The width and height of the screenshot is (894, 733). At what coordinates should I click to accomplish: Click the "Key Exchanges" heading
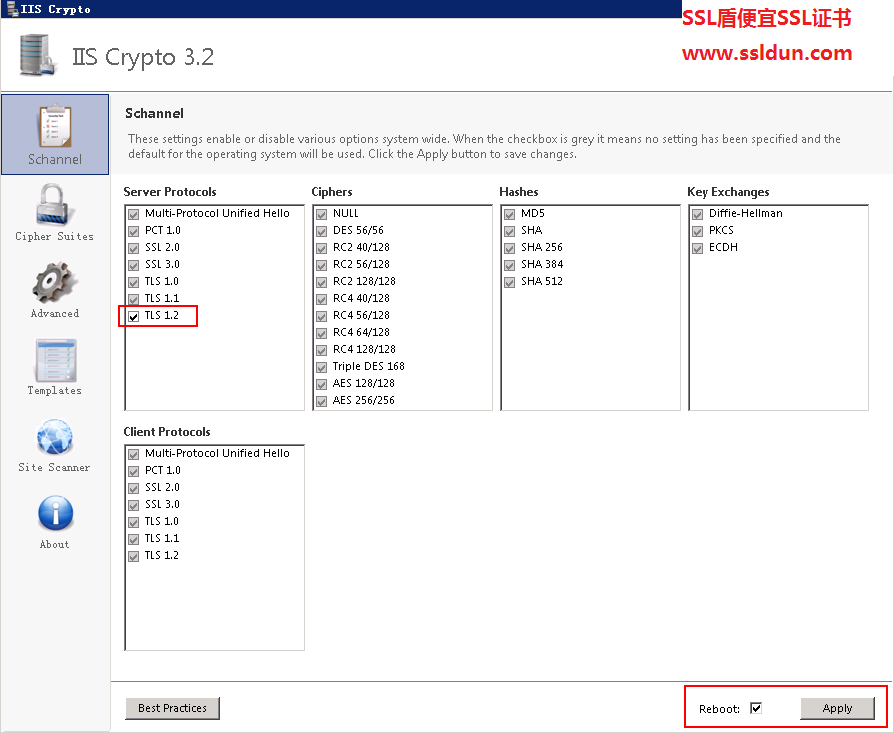click(x=728, y=192)
